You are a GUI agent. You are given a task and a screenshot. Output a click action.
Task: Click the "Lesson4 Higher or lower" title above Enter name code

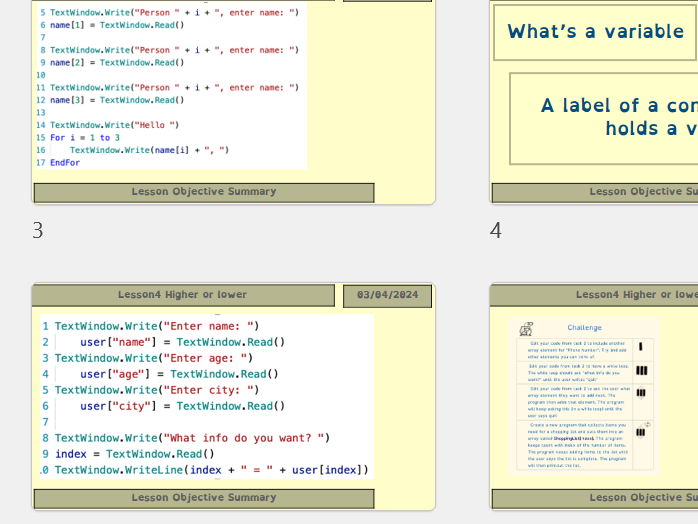tap(183, 295)
